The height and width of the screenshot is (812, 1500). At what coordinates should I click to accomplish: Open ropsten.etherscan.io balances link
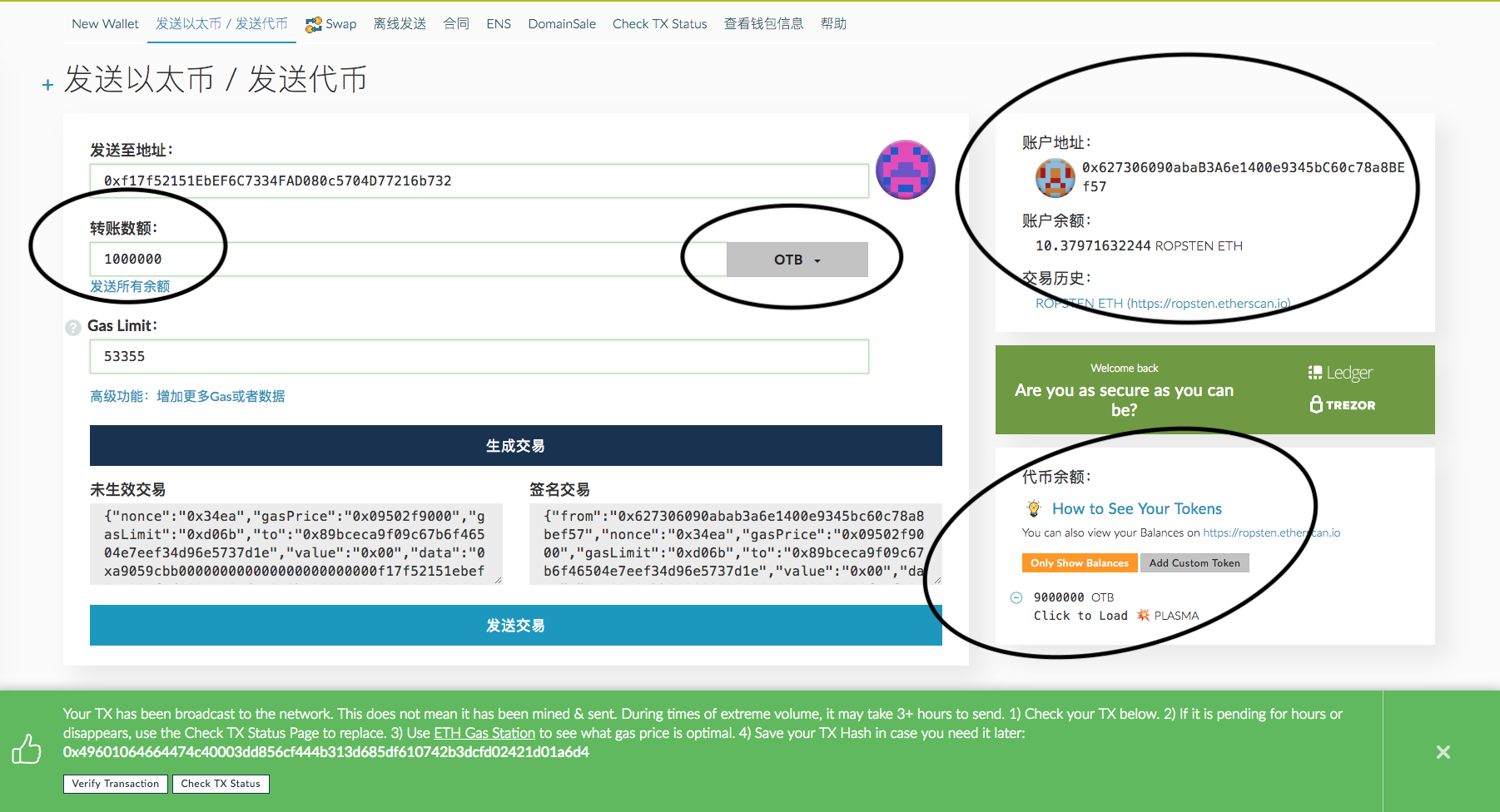[x=1272, y=532]
